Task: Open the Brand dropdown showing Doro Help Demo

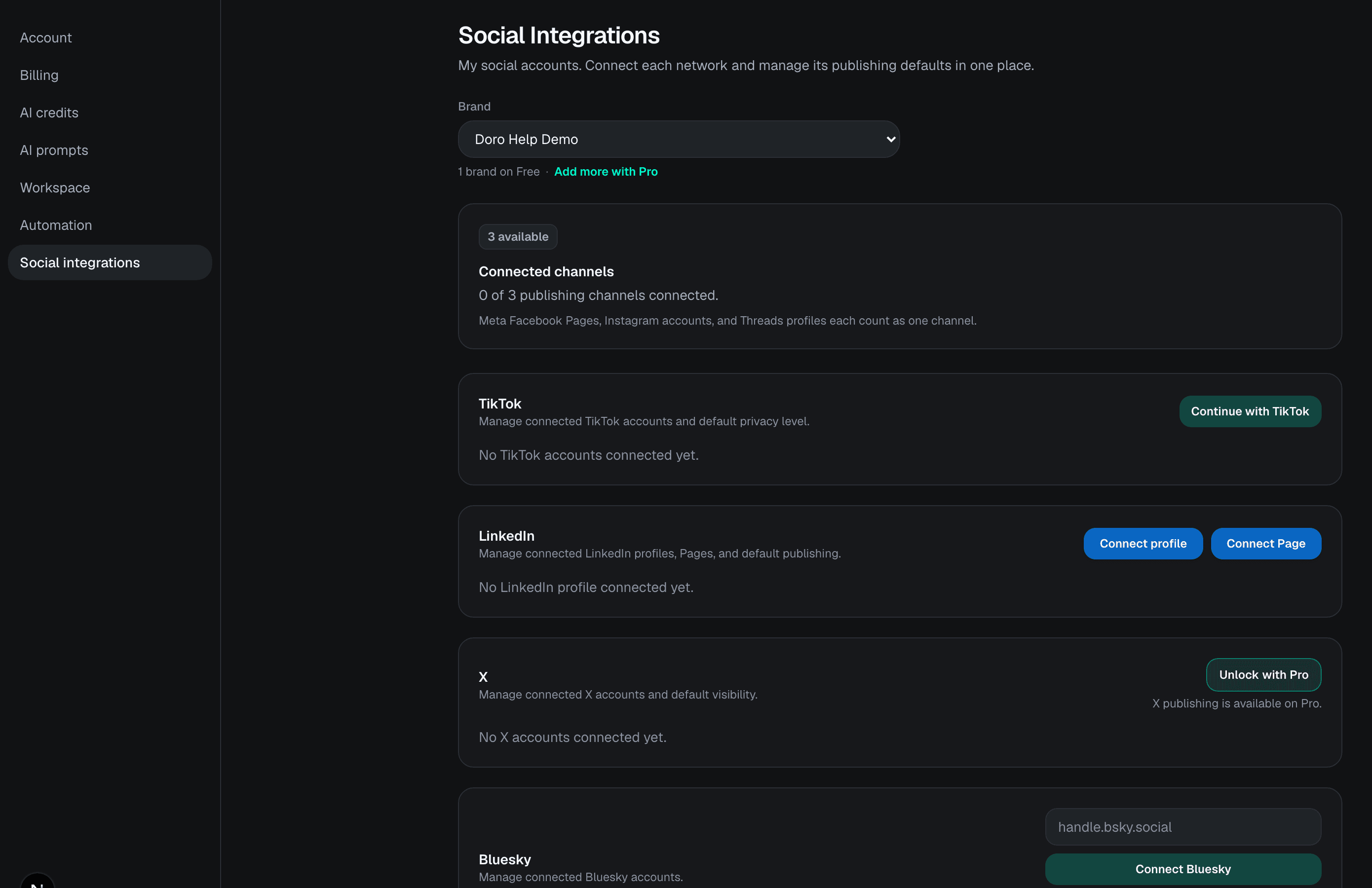Action: (679, 139)
